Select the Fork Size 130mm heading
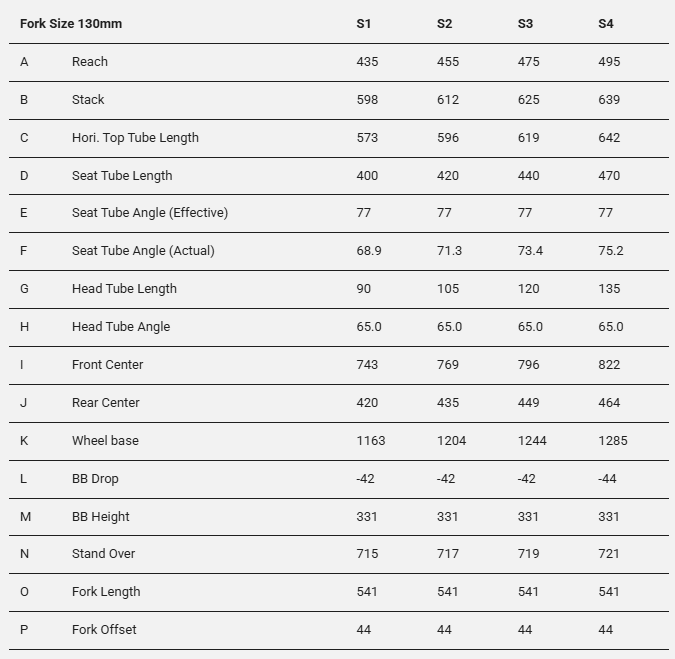Image resolution: width=675 pixels, height=659 pixels. pyautogui.click(x=71, y=24)
